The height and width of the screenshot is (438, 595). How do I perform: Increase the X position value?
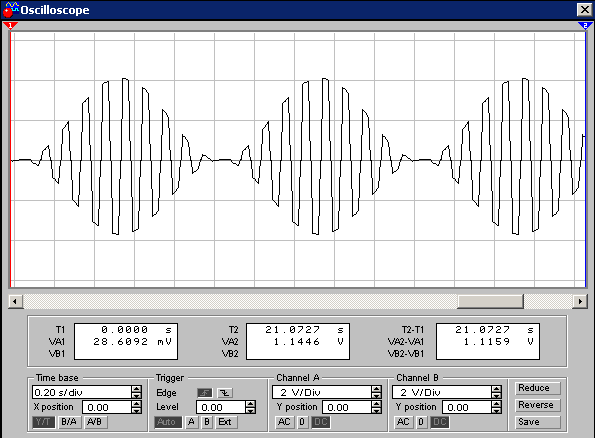(x=137, y=404)
